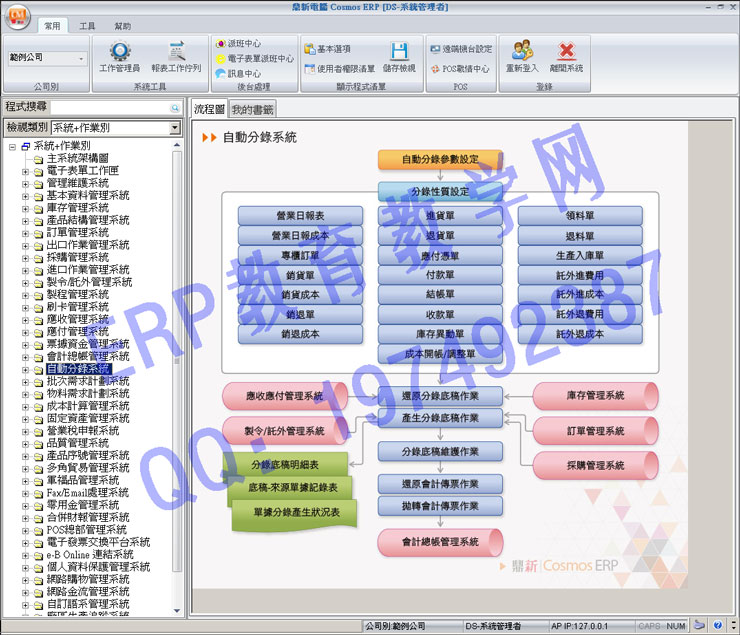The image size is (740, 635).
Task: Click the status bar connection icon
Action: click(x=699, y=626)
